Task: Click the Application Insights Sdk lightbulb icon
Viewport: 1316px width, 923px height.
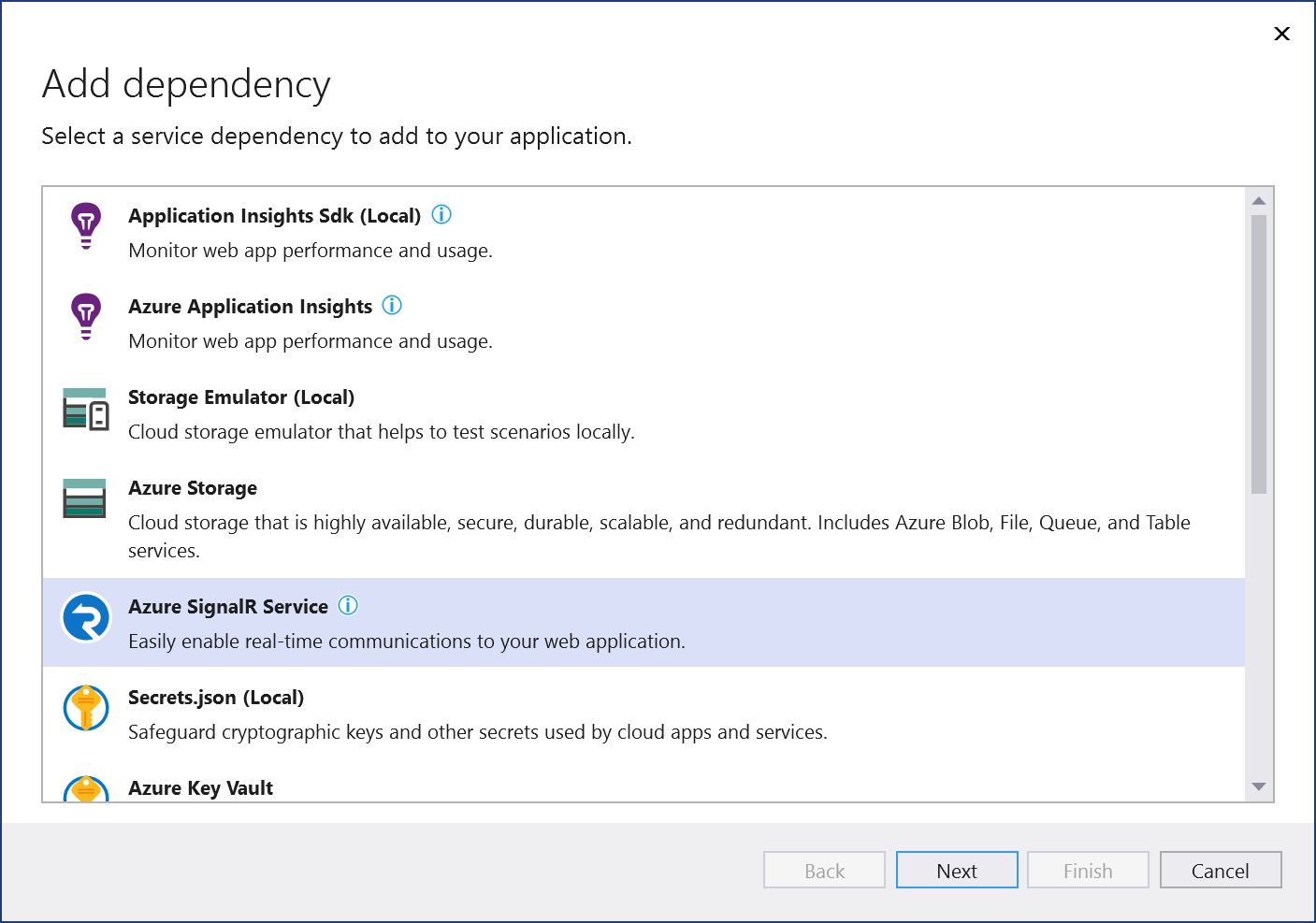Action: [85, 224]
